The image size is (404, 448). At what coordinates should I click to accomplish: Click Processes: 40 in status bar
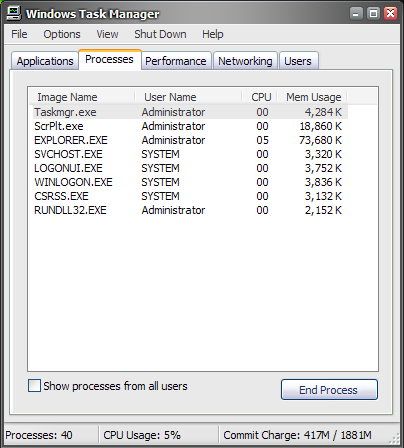[x=39, y=435]
